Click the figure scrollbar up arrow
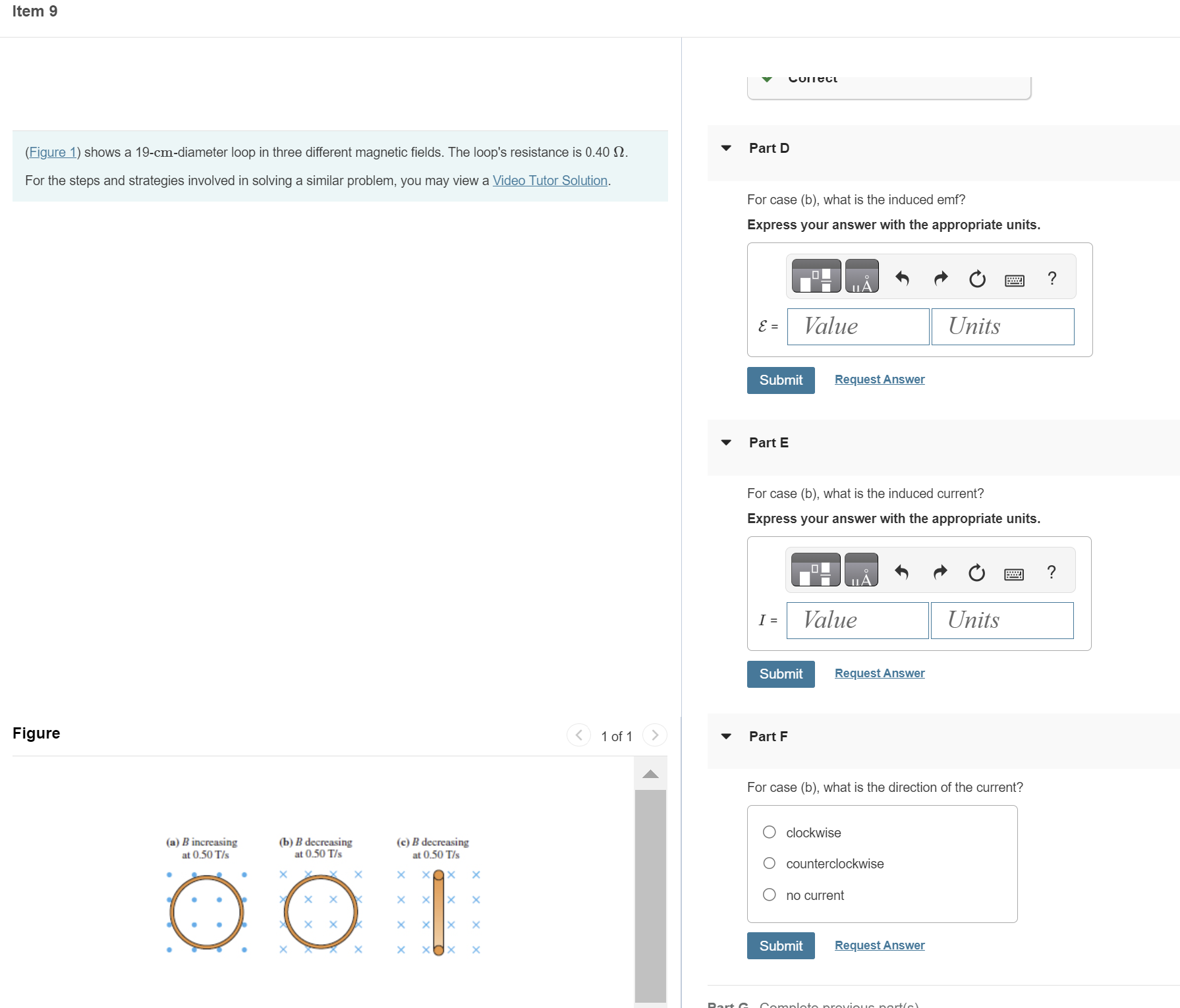 tap(651, 774)
